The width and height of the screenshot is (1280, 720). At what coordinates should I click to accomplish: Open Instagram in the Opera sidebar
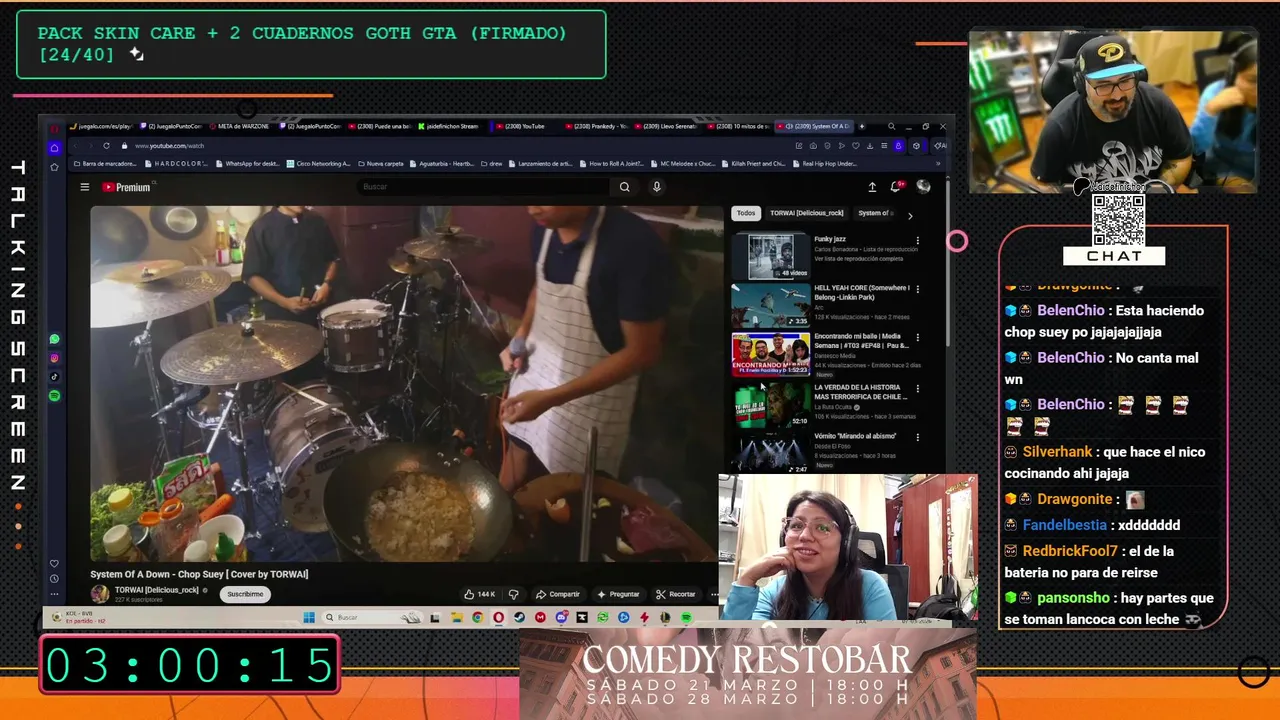tap(54, 358)
